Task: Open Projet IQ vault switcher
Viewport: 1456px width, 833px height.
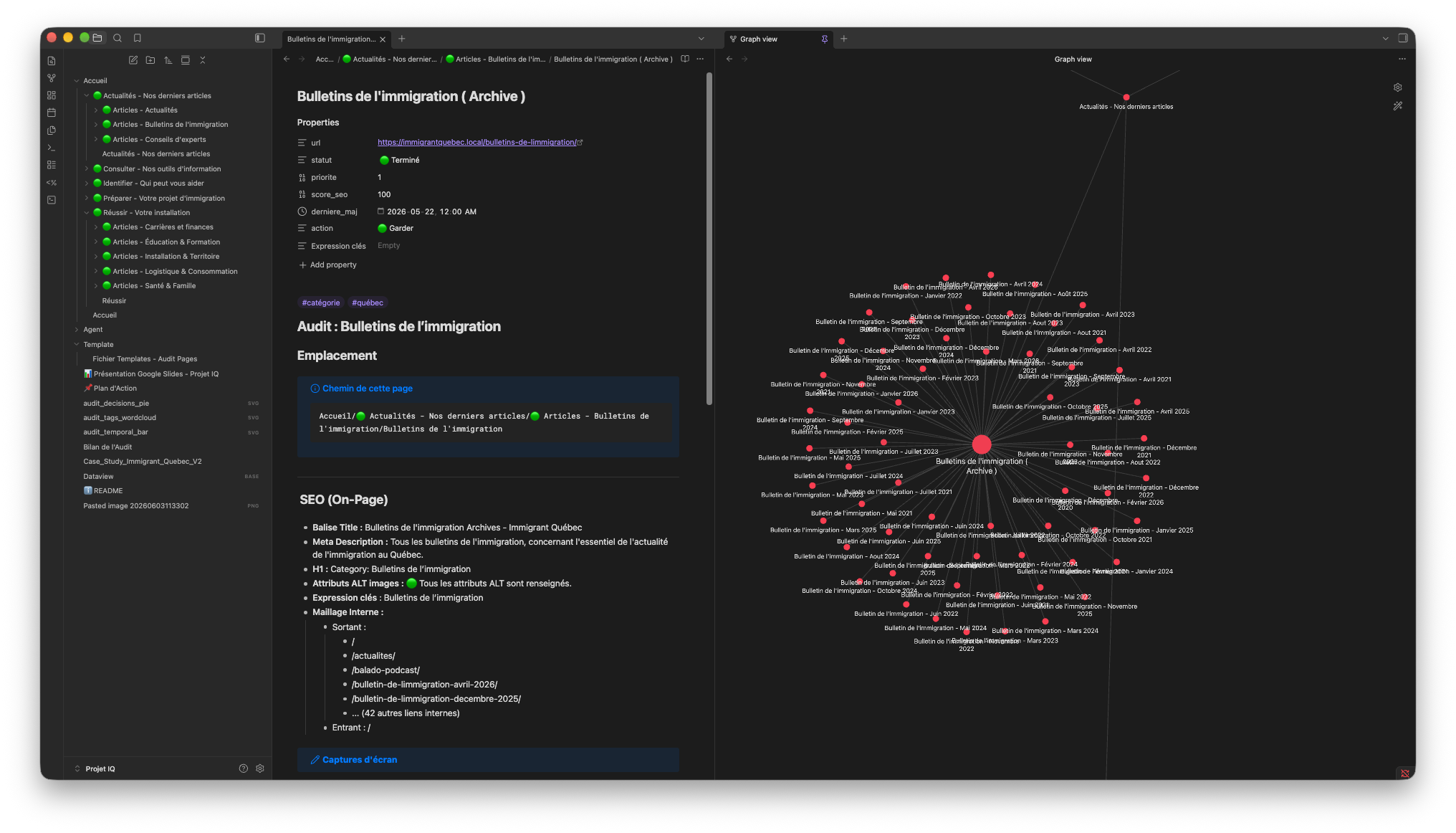Action: pos(95,768)
